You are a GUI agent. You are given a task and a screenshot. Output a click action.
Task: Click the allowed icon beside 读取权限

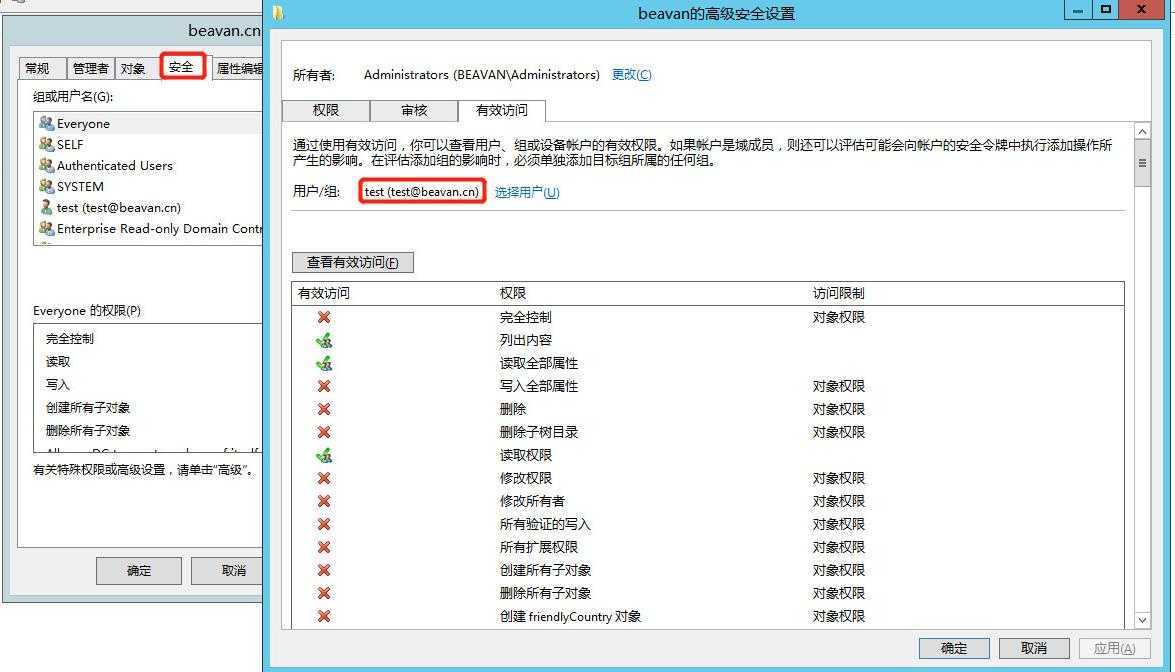pos(324,455)
